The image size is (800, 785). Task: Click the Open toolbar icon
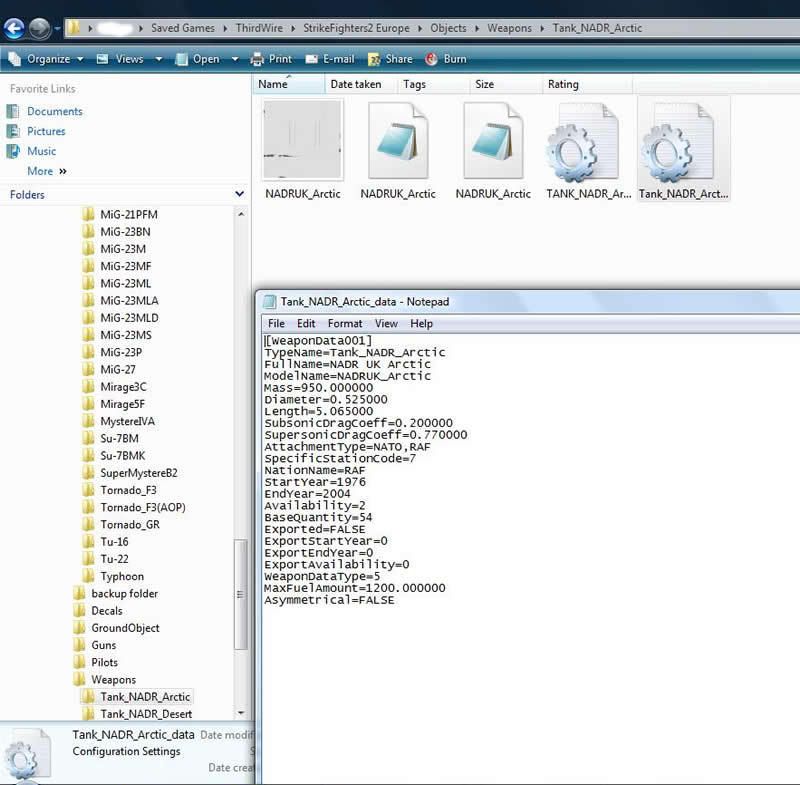pos(181,59)
